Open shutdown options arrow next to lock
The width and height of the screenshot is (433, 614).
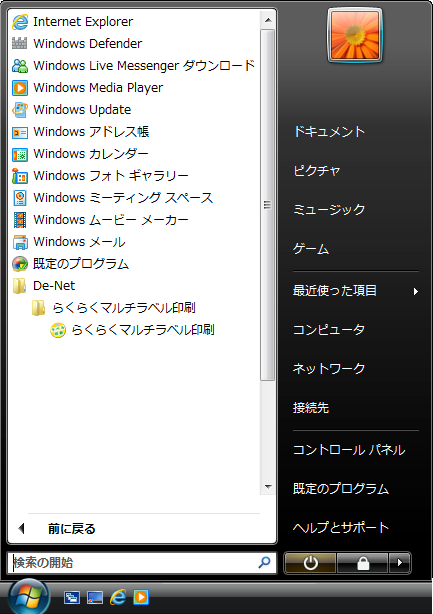click(400, 563)
